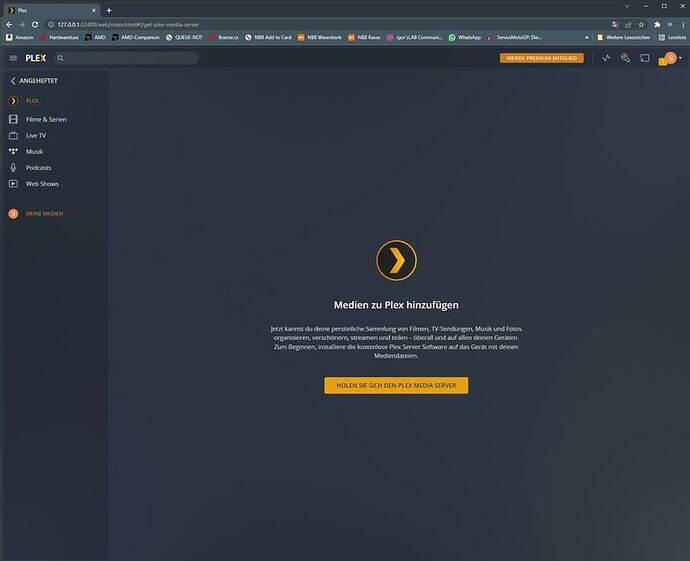Click HOLEN SIE SICH DEN PLEX MEDIA SERVER

coord(396,385)
